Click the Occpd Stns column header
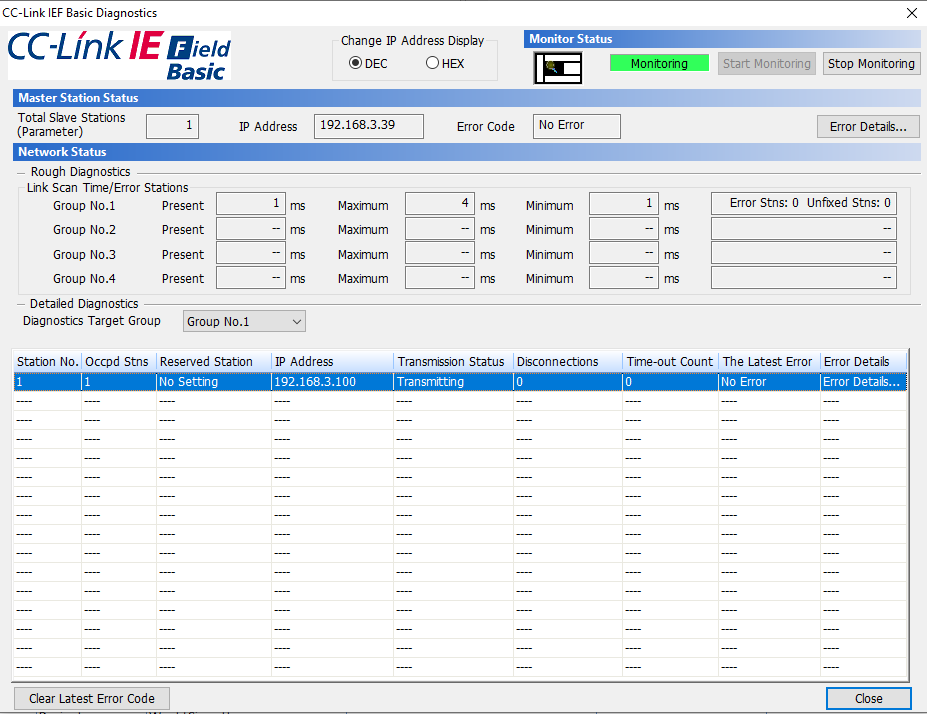927x714 pixels. 119,362
